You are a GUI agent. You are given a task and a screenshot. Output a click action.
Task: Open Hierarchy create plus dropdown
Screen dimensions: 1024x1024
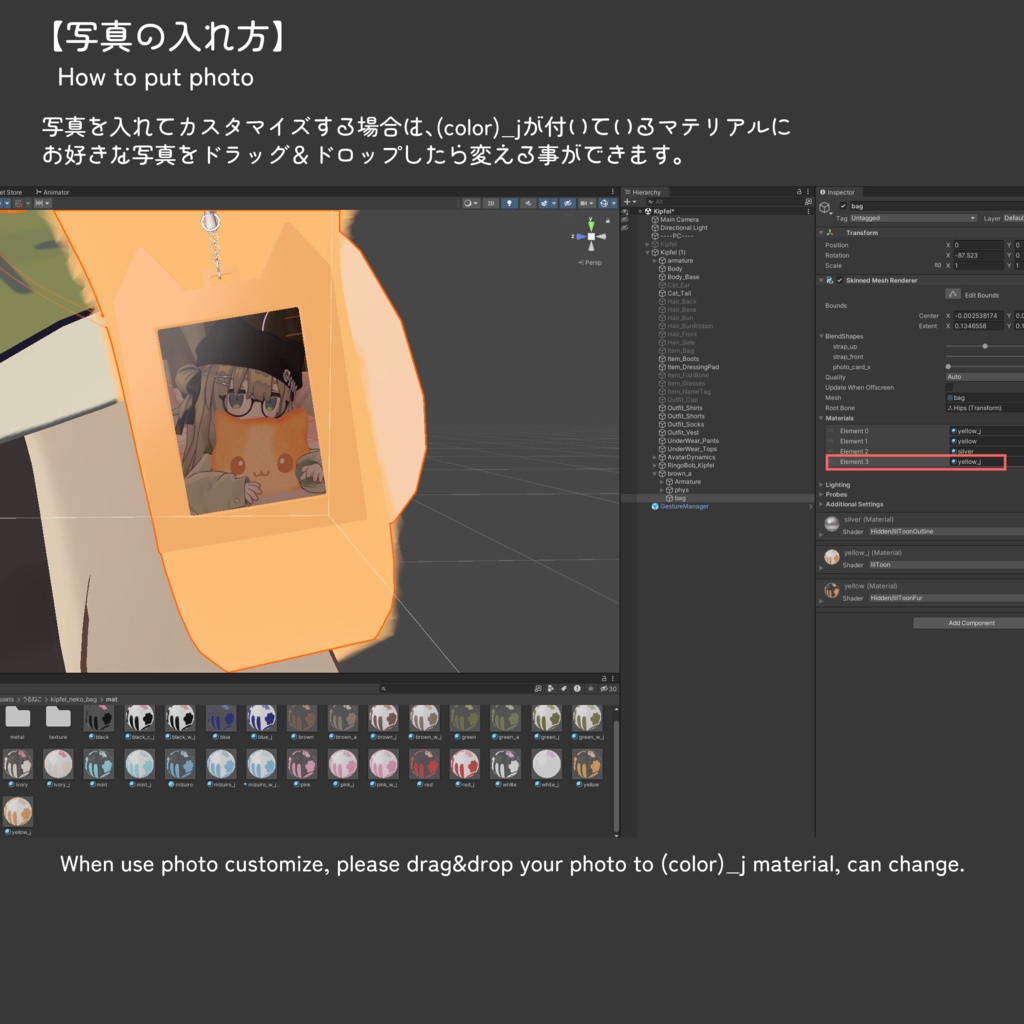[630, 202]
